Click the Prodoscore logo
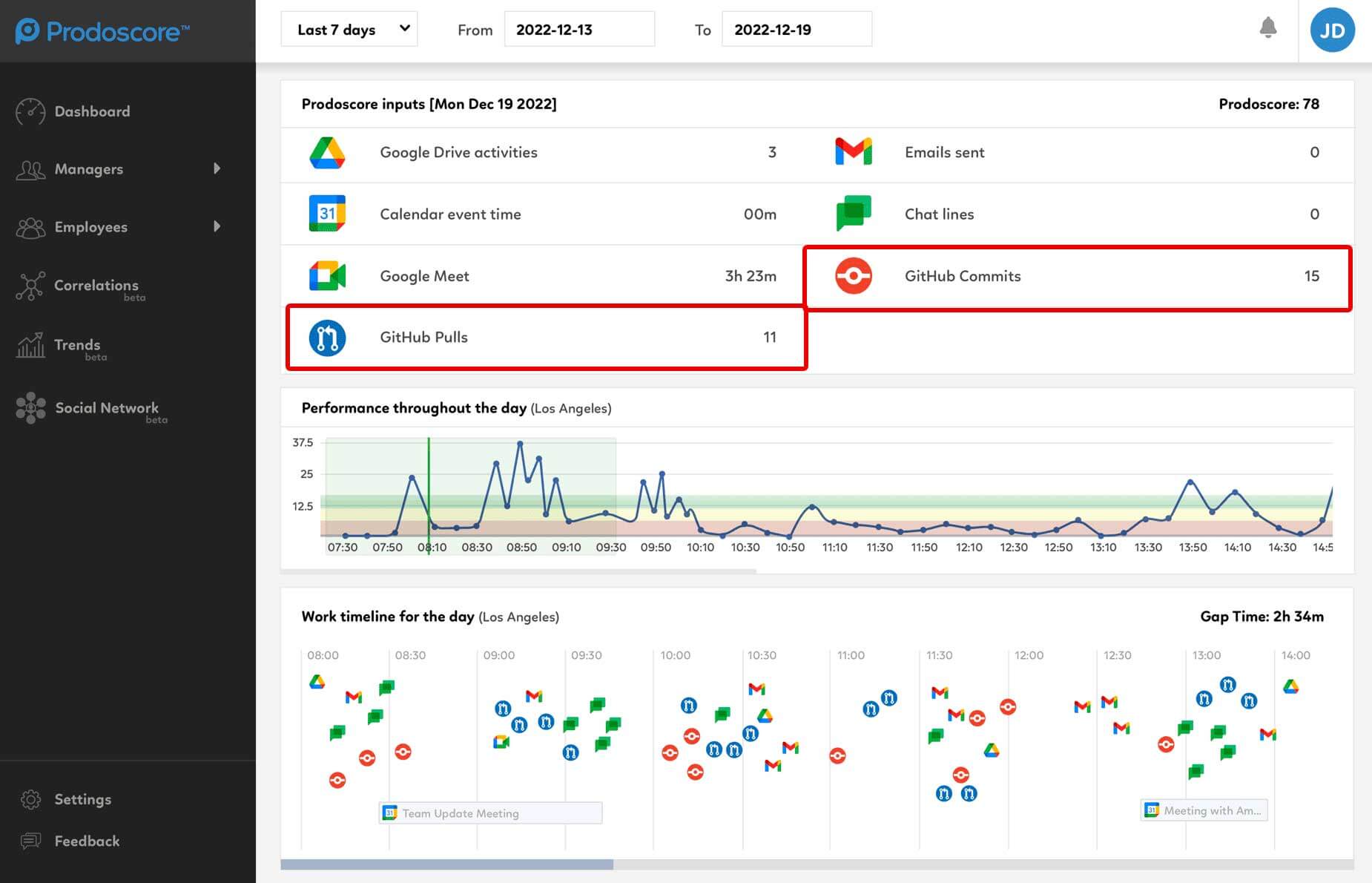1372x883 pixels. pos(102,31)
